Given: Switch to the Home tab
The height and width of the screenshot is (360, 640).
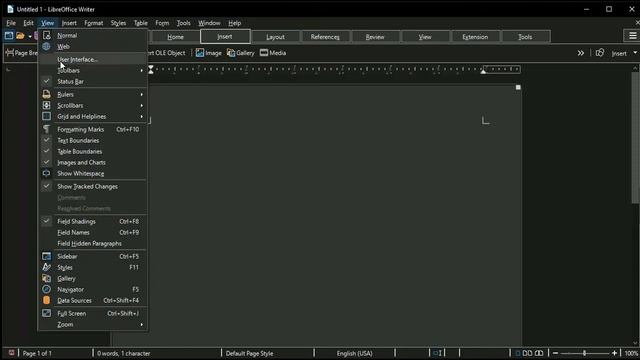Looking at the screenshot, I should (x=176, y=37).
